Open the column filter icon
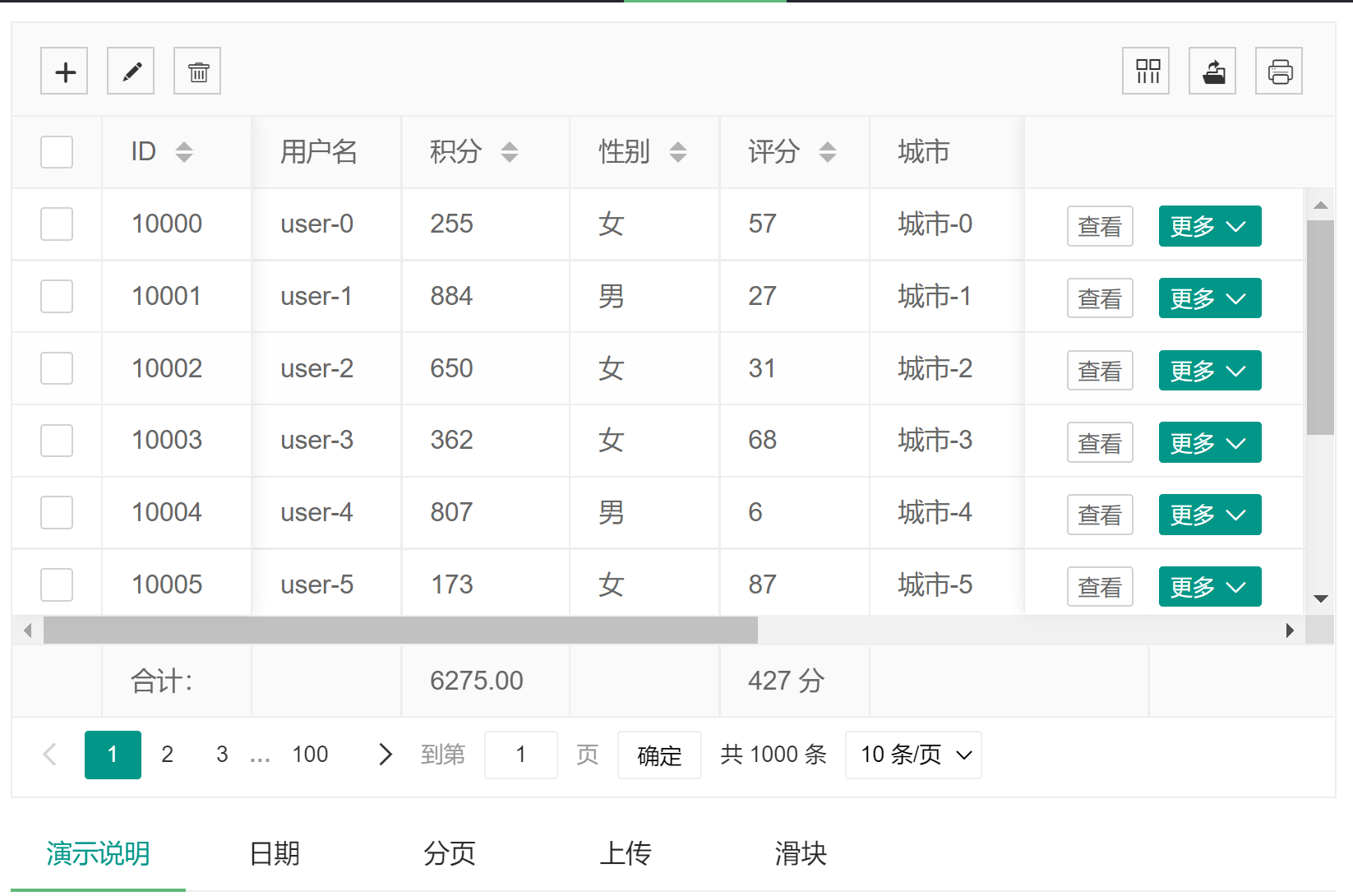 pyautogui.click(x=1146, y=71)
